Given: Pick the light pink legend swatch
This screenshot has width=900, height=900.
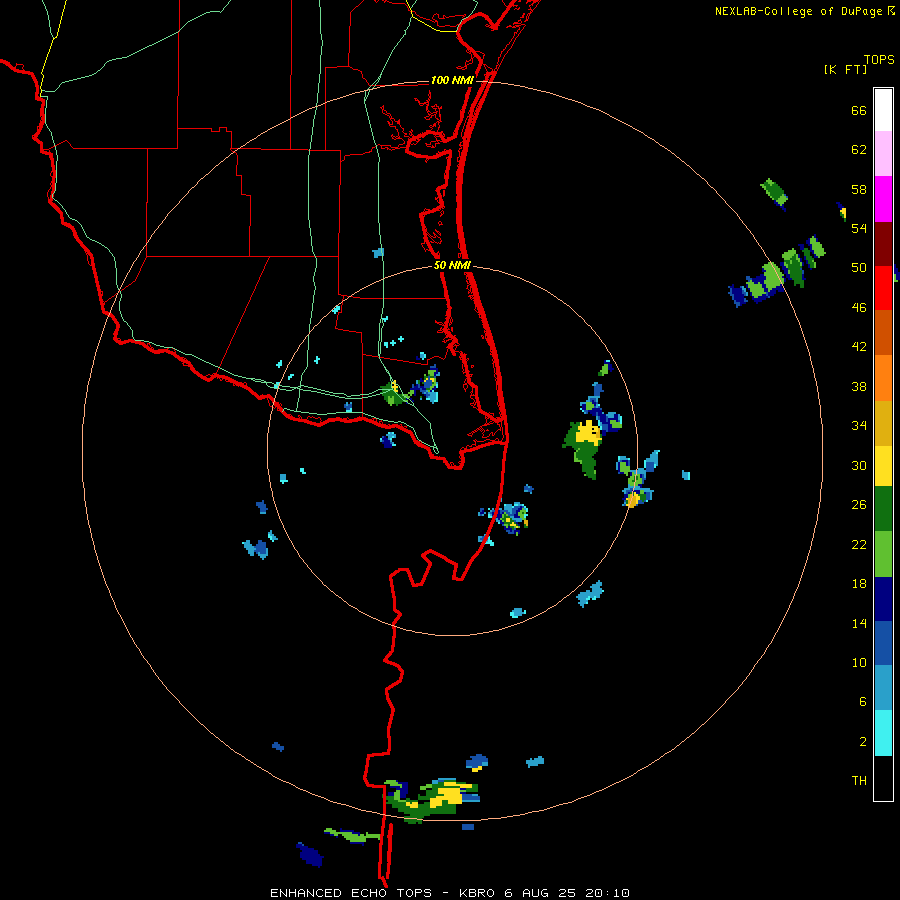Looking at the screenshot, I should (x=883, y=154).
